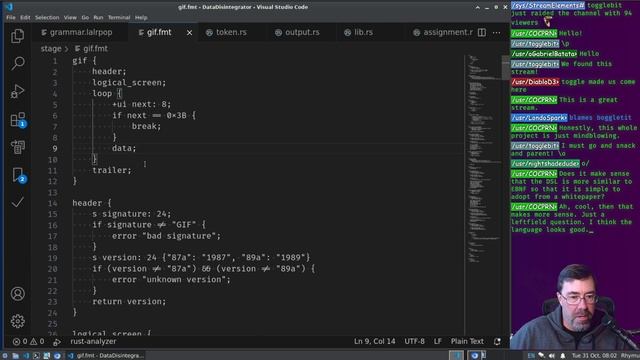The height and width of the screenshot is (360, 640).
Task: Change LF end of line sequence
Action: click(x=438, y=341)
